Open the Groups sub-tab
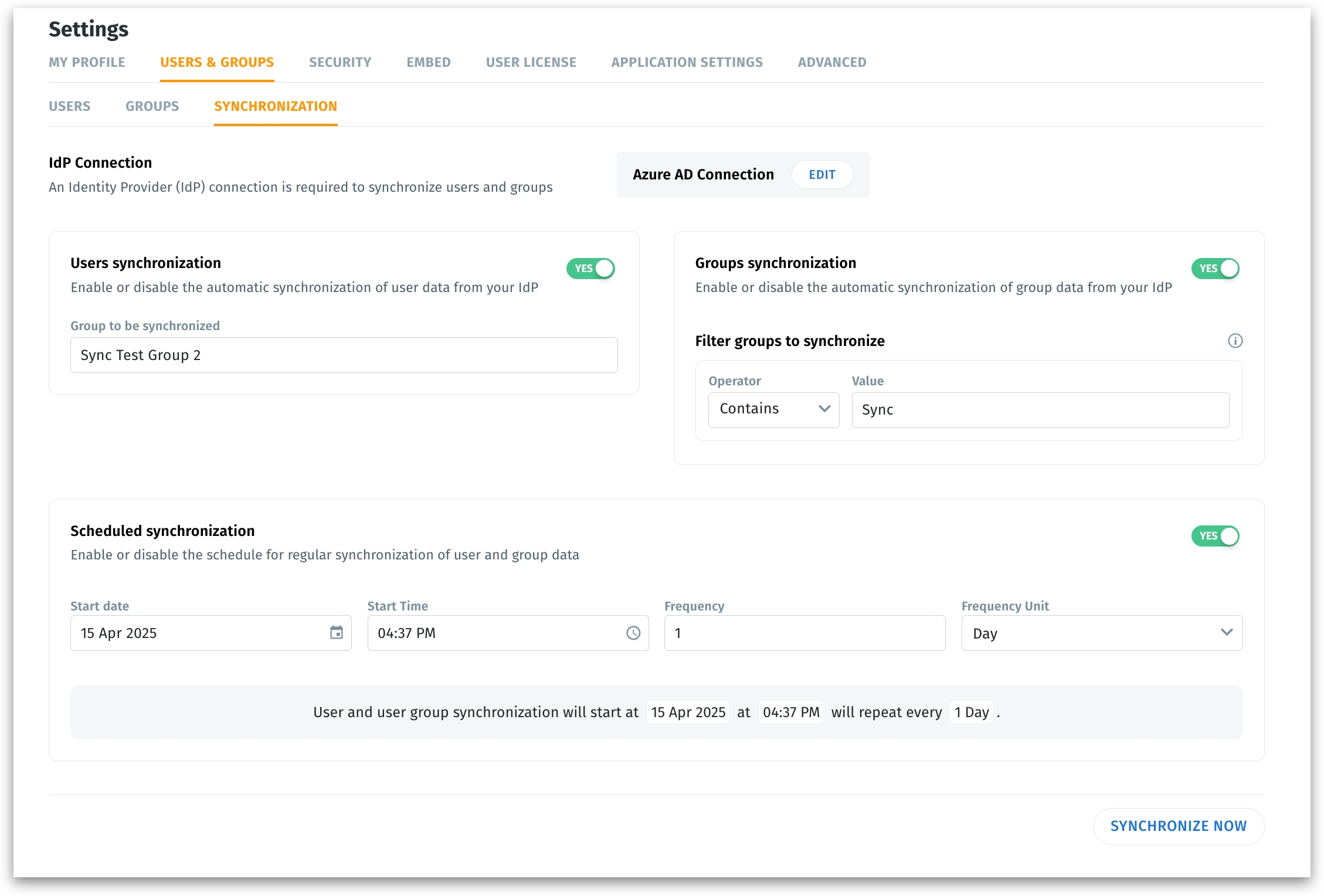1324x896 pixels. click(x=152, y=106)
